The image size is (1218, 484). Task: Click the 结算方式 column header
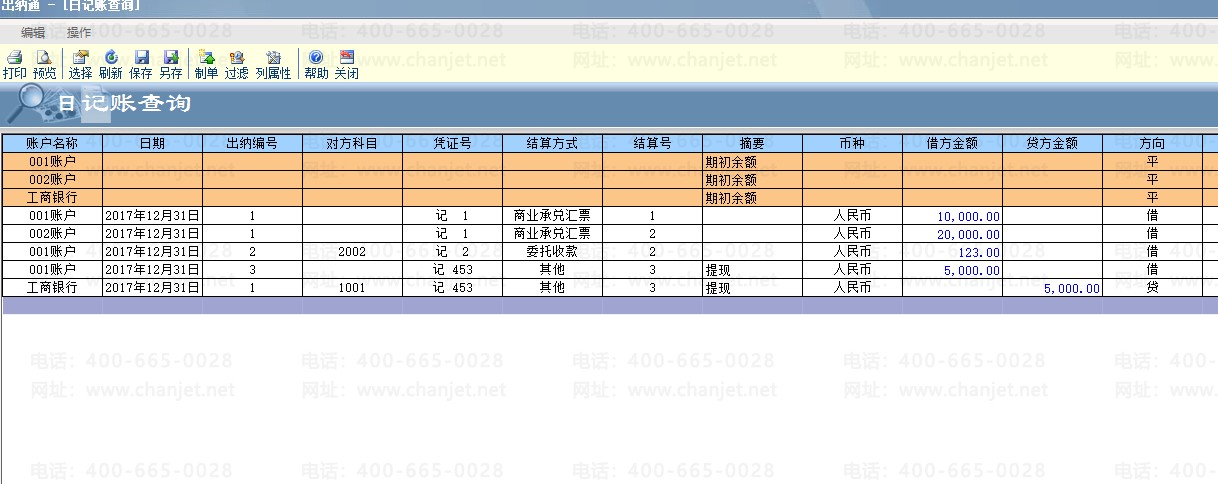(552, 144)
